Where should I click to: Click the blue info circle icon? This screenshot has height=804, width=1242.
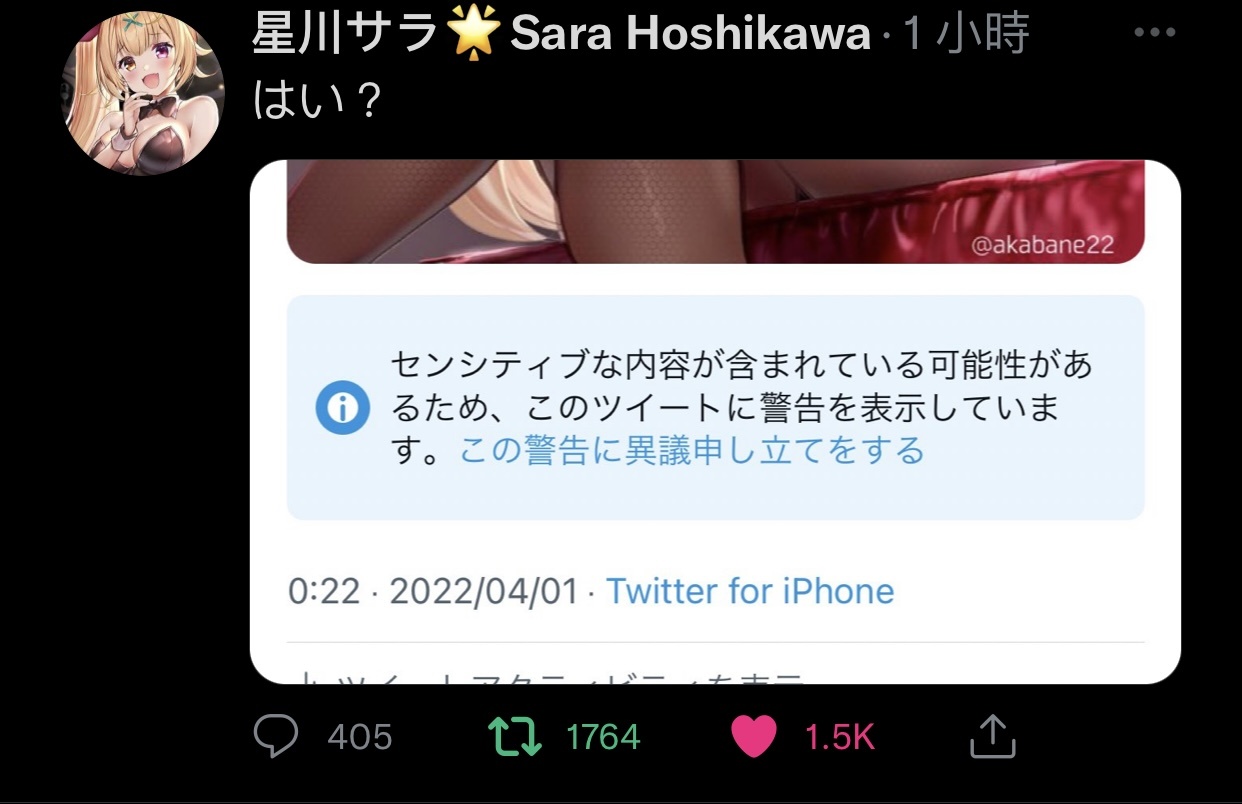(x=342, y=407)
